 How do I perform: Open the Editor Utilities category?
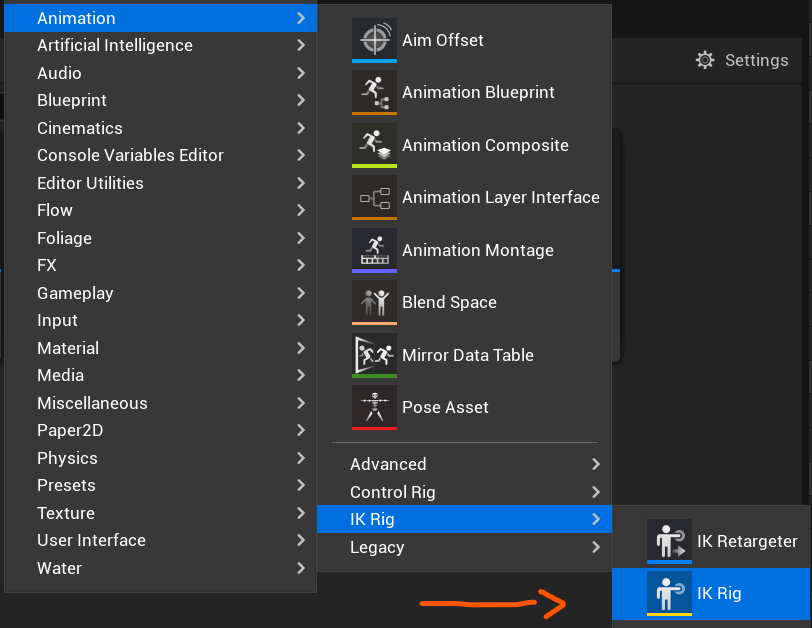pyautogui.click(x=160, y=183)
